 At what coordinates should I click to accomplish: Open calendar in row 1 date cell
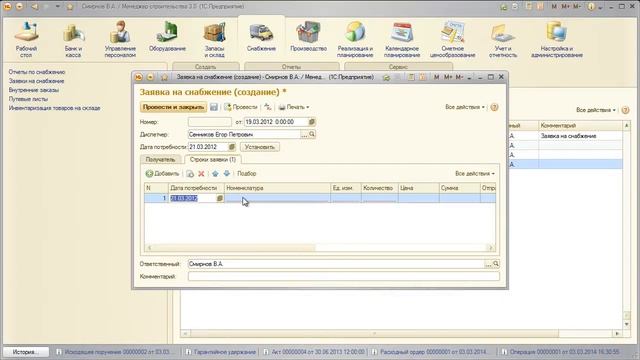[220, 198]
